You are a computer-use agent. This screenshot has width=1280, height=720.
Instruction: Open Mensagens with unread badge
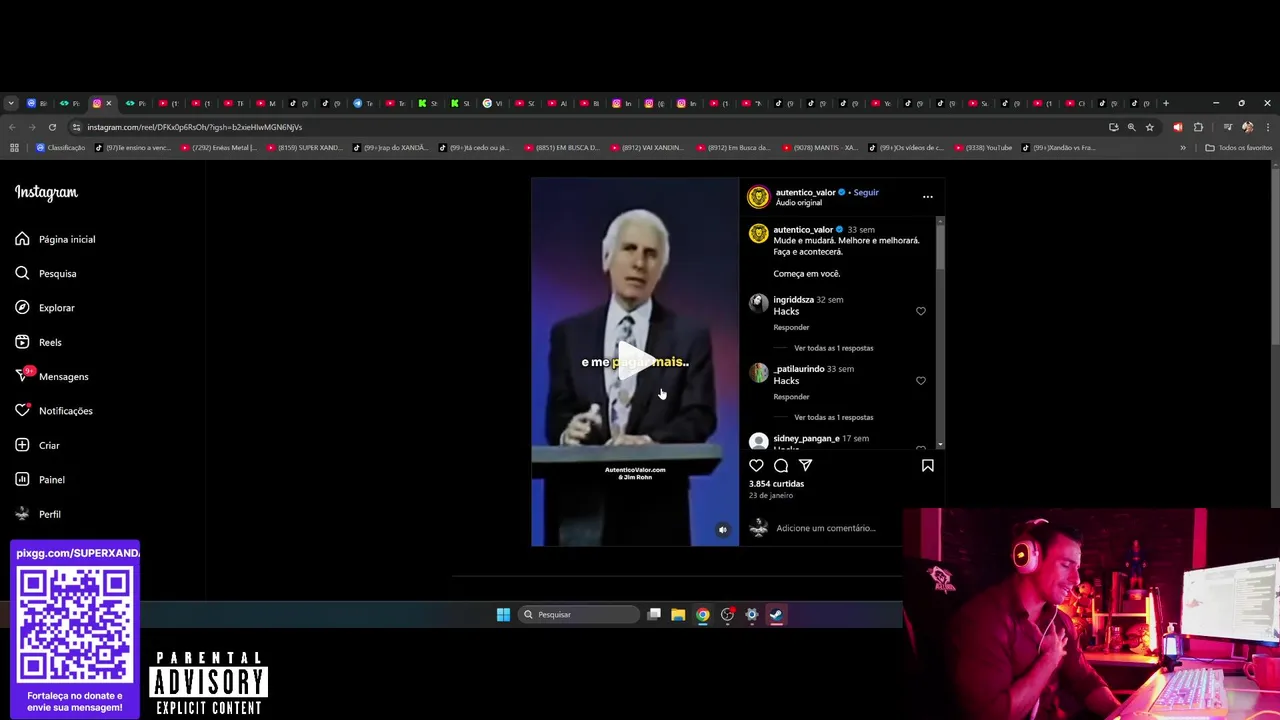tap(52, 376)
